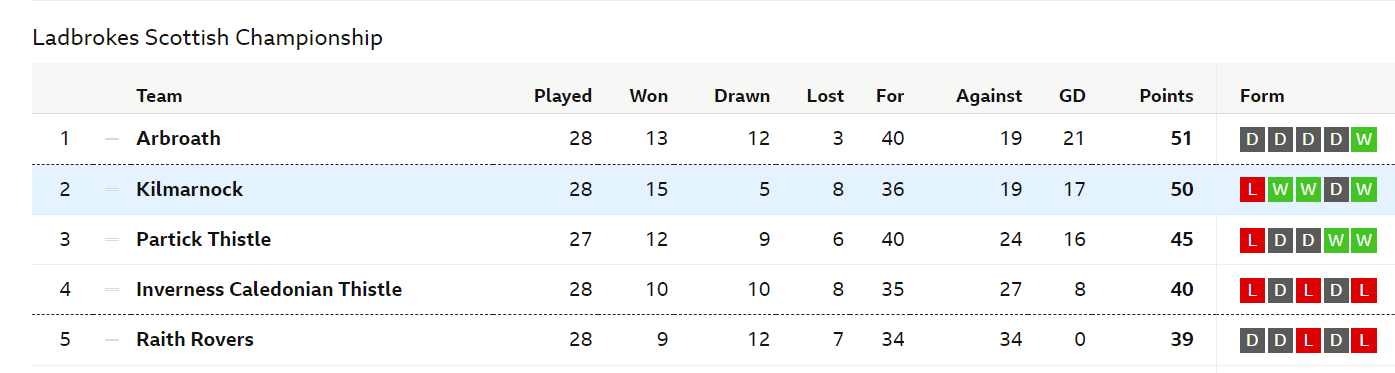The height and width of the screenshot is (373, 1395).
Task: Click the position movement dash beside Arbroath
Action: [112, 139]
